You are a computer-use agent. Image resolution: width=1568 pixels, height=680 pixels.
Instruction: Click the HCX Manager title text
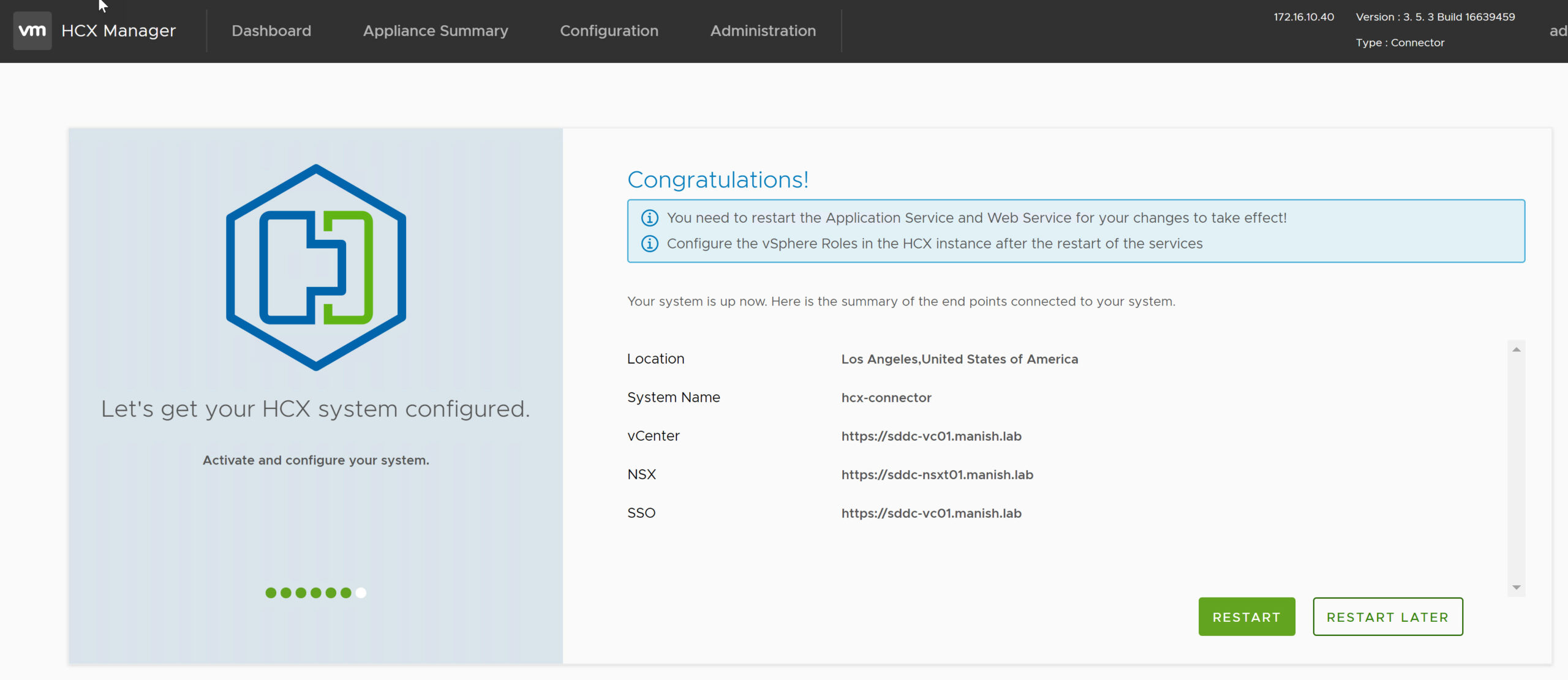click(119, 31)
